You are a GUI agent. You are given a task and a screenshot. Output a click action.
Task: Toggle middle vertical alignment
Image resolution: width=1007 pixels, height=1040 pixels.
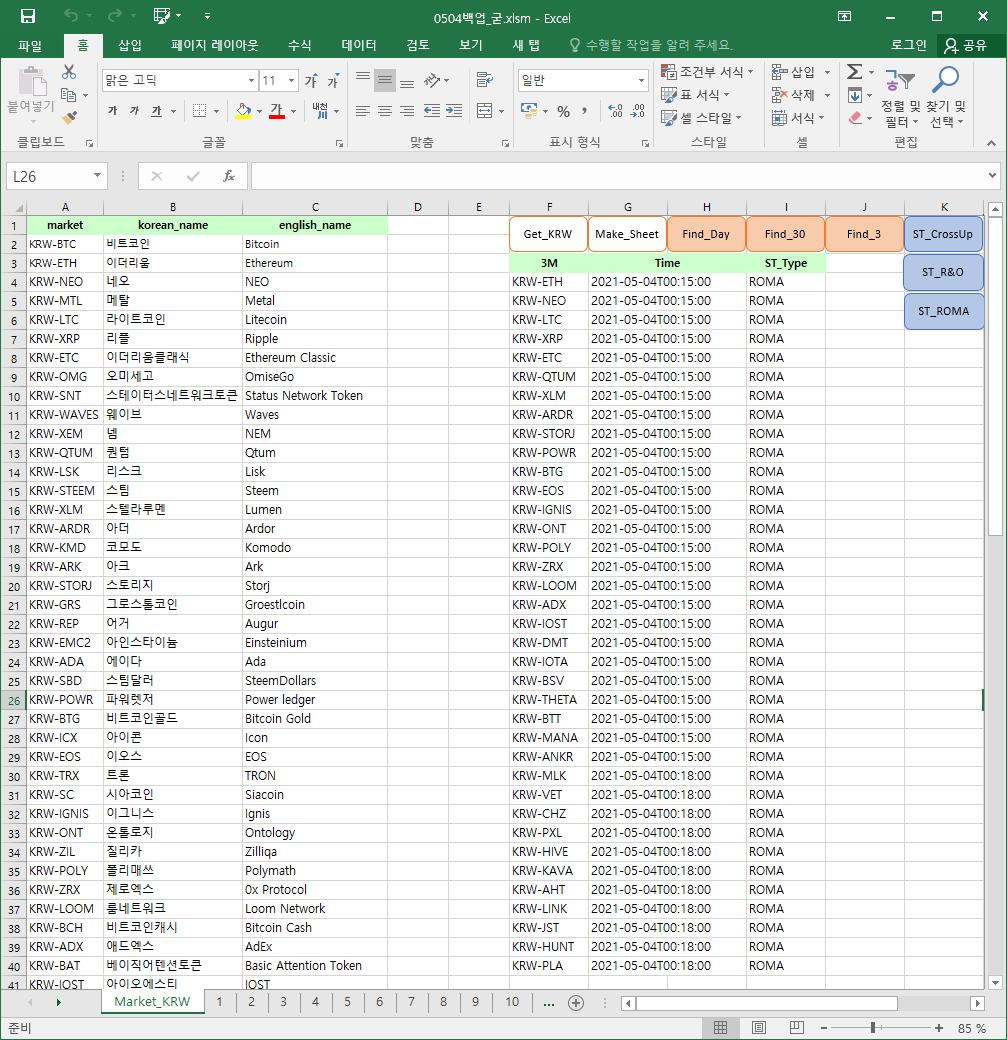coord(385,80)
